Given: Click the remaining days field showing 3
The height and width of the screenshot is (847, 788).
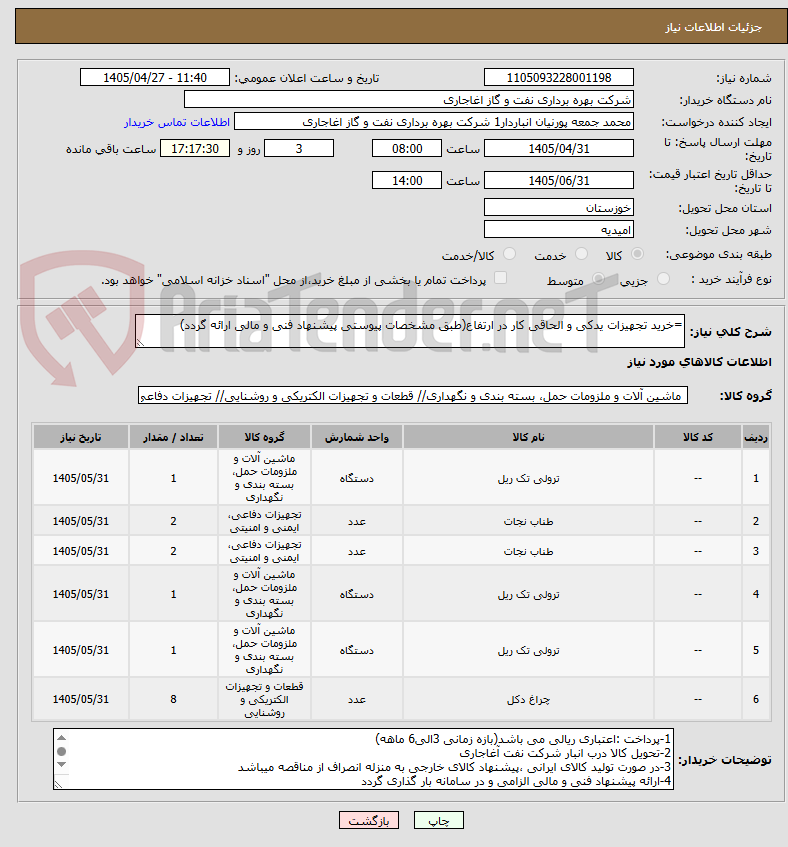Looking at the screenshot, I should [x=299, y=149].
